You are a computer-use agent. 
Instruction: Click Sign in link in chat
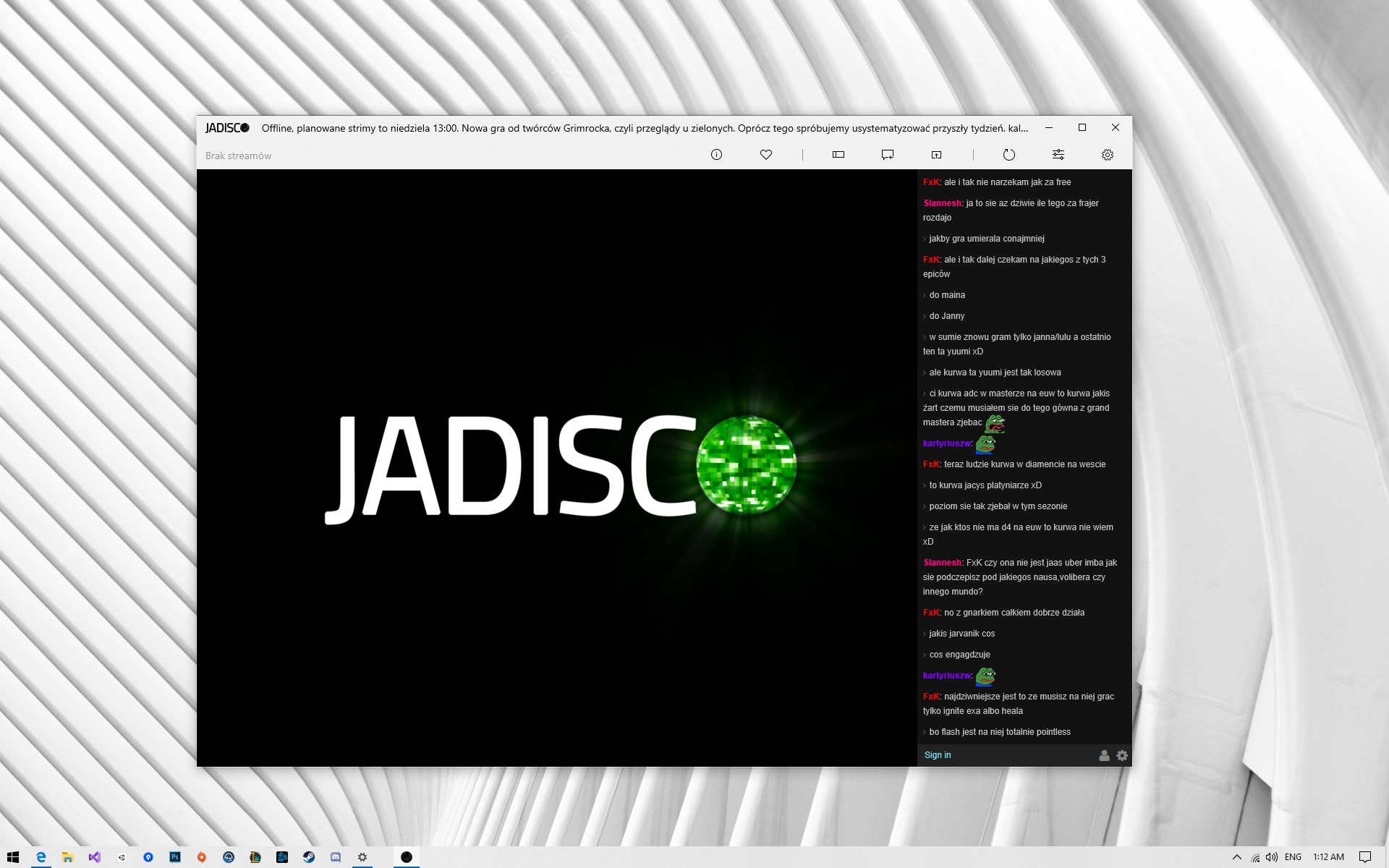(938, 755)
